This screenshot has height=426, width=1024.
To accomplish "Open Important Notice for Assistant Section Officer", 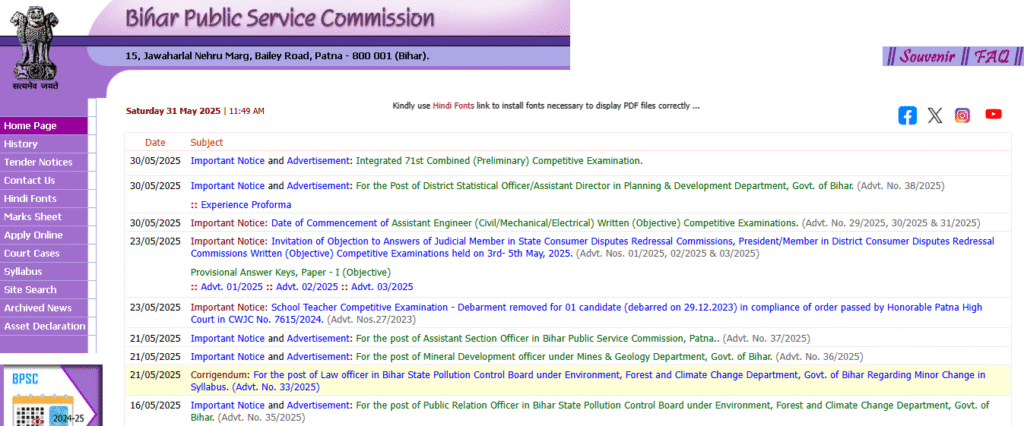I will point(227,338).
